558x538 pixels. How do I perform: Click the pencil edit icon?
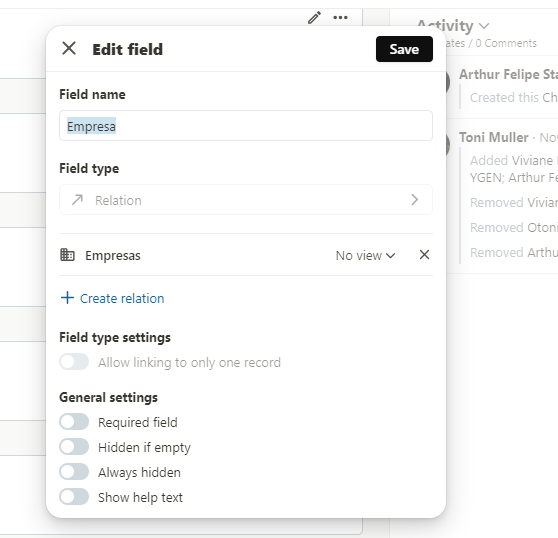[314, 17]
